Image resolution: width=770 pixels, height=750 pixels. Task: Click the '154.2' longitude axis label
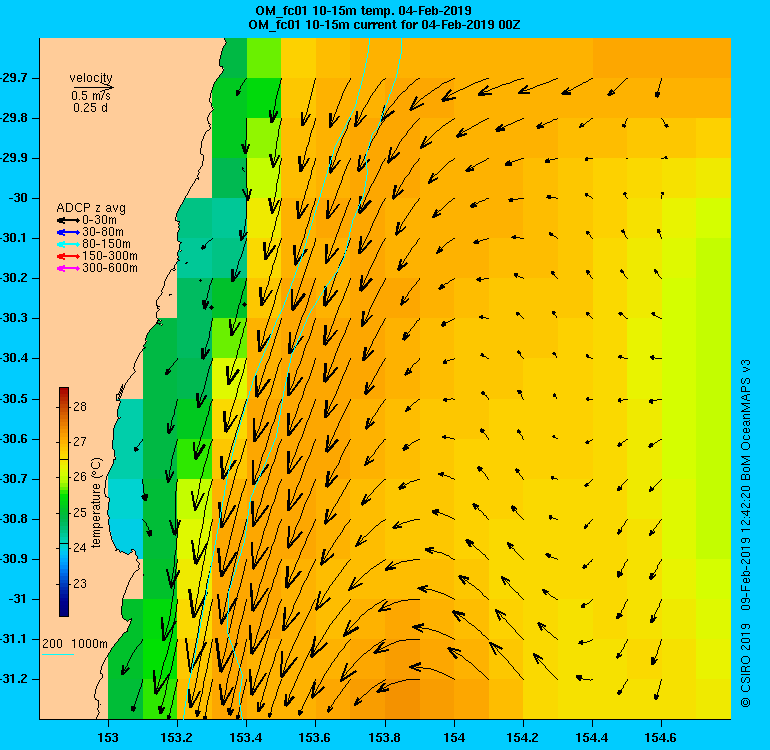pos(523,737)
